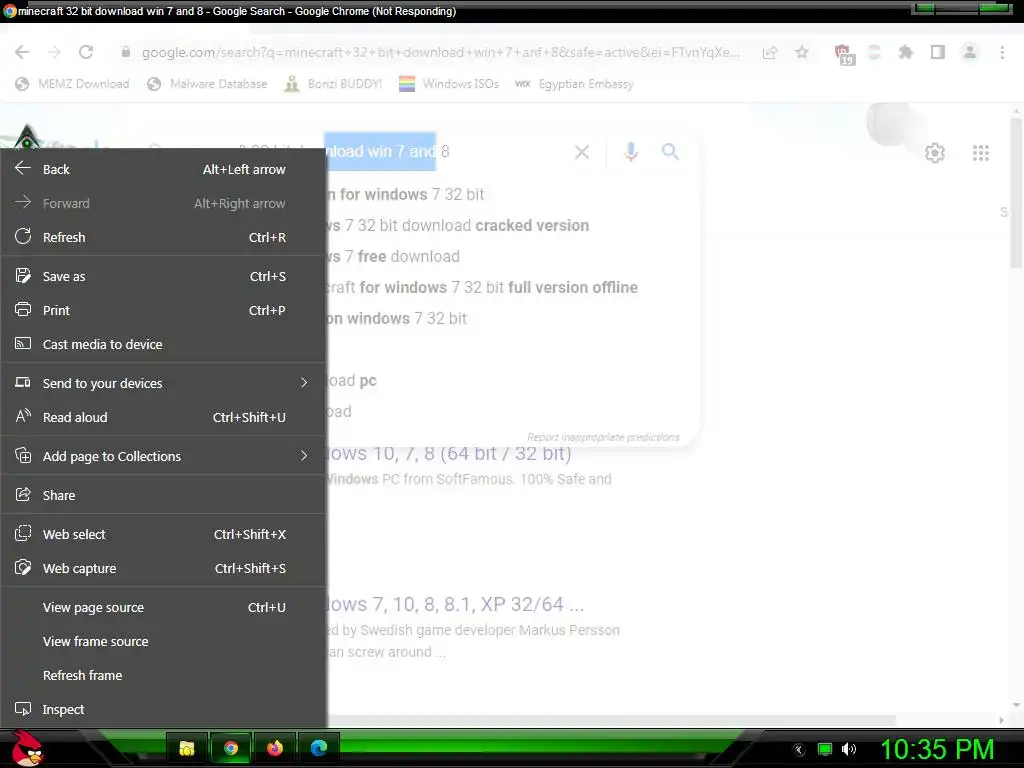The width and height of the screenshot is (1024, 768).
Task: Open Chrome three-dot menu
Action: [1002, 52]
